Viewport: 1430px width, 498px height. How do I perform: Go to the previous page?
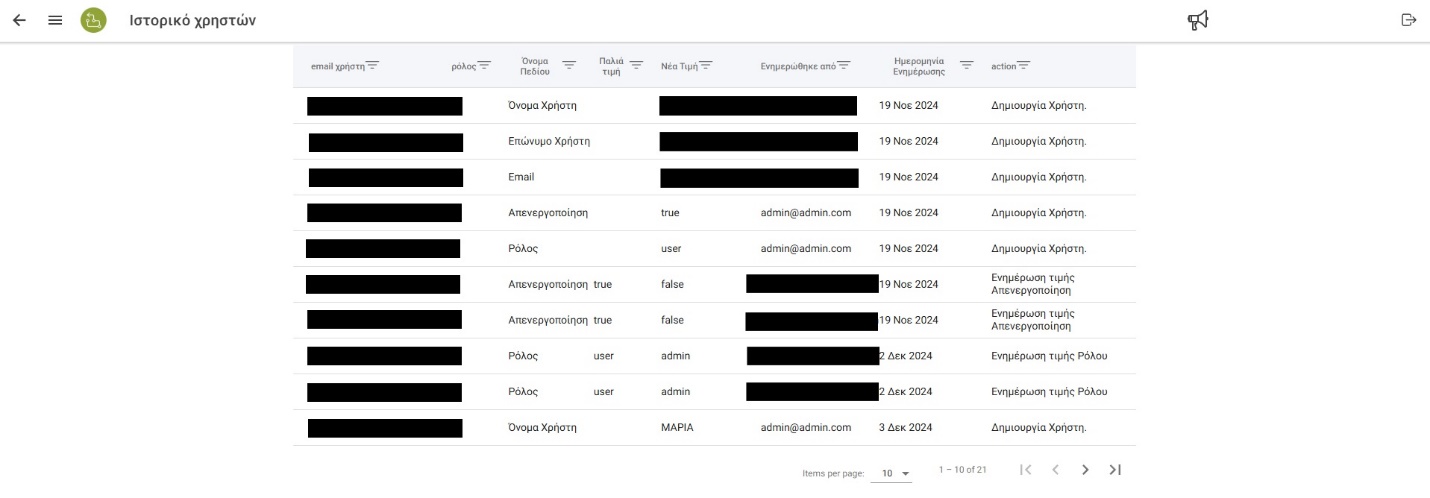point(1055,470)
